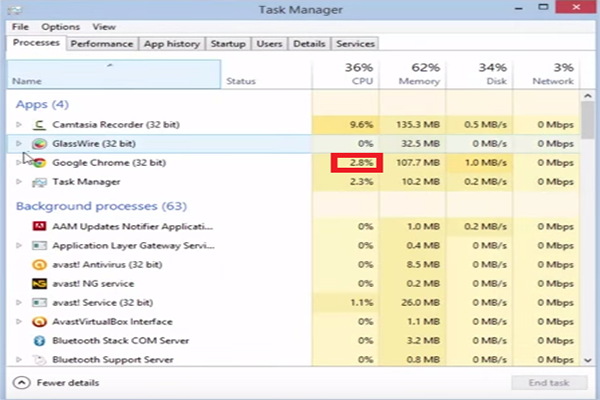Click the AvastVirtualBox Interface icon

point(39,322)
